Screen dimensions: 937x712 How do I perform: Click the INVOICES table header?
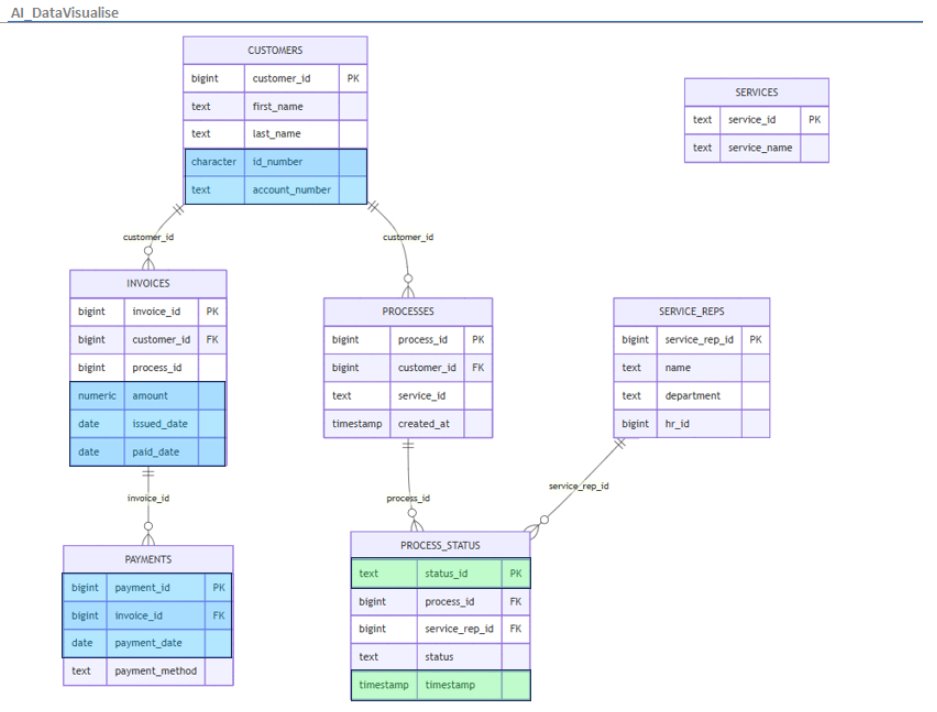coord(148,283)
